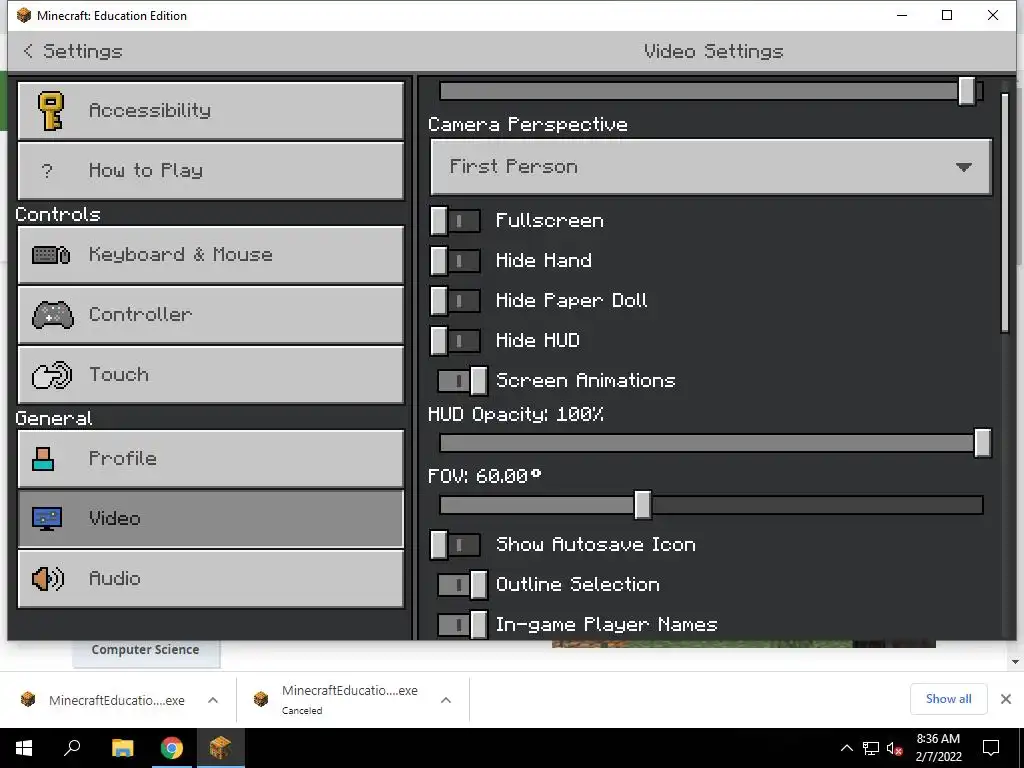Open Keyboard & Mouse settings
The image size is (1024, 768).
click(211, 255)
